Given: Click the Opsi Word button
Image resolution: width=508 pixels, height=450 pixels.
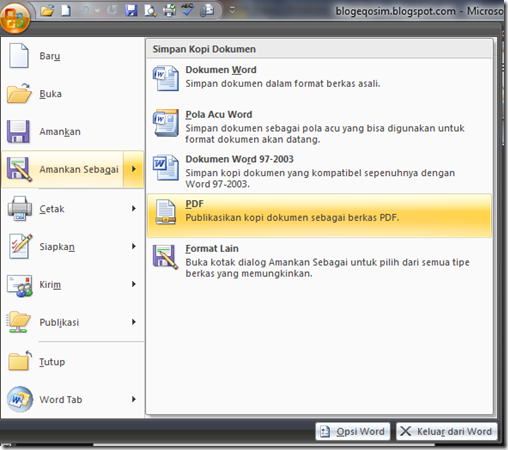Looking at the screenshot, I should tap(353, 431).
